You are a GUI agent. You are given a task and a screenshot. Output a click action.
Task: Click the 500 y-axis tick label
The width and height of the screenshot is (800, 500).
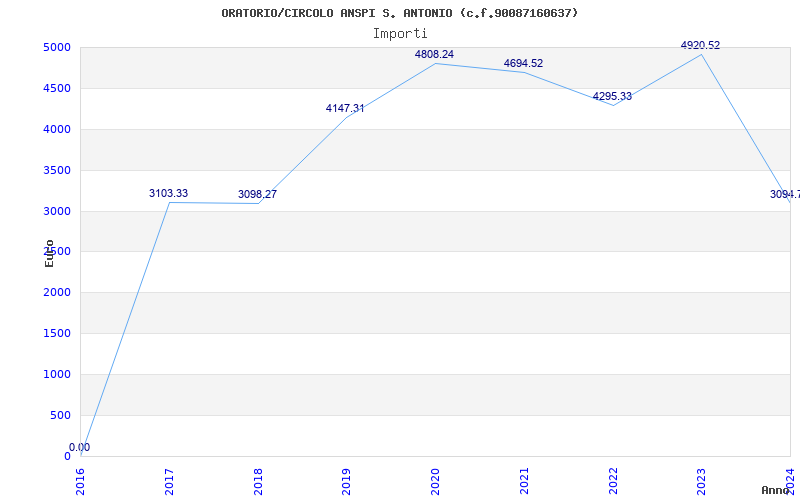(x=61, y=415)
